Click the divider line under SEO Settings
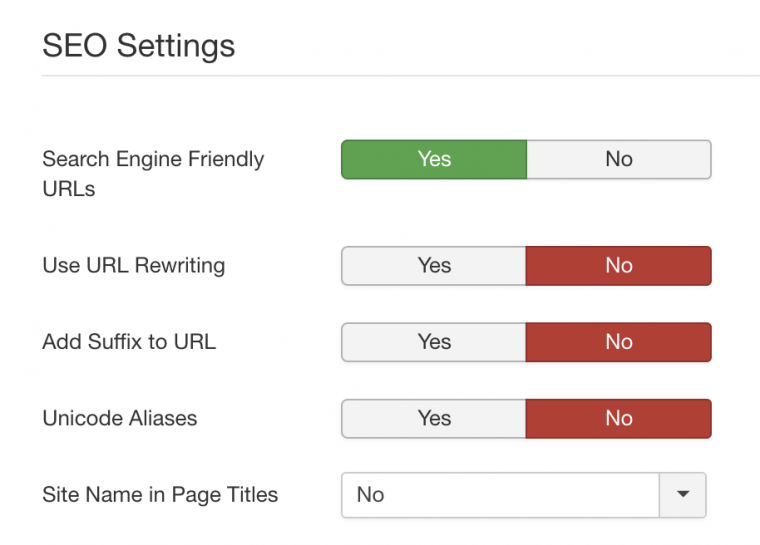 [400, 76]
